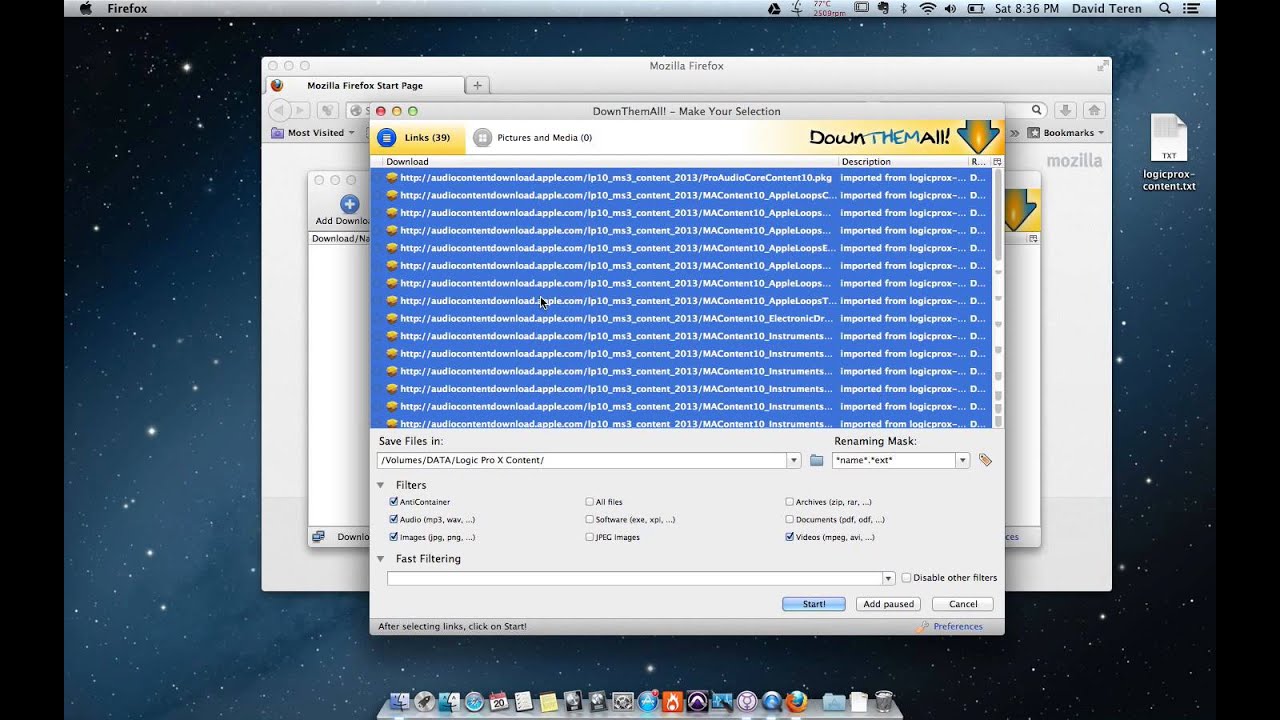Uncheck the Videos (mpeg, avi) filter
This screenshot has height=720, width=1280.
pos(790,537)
